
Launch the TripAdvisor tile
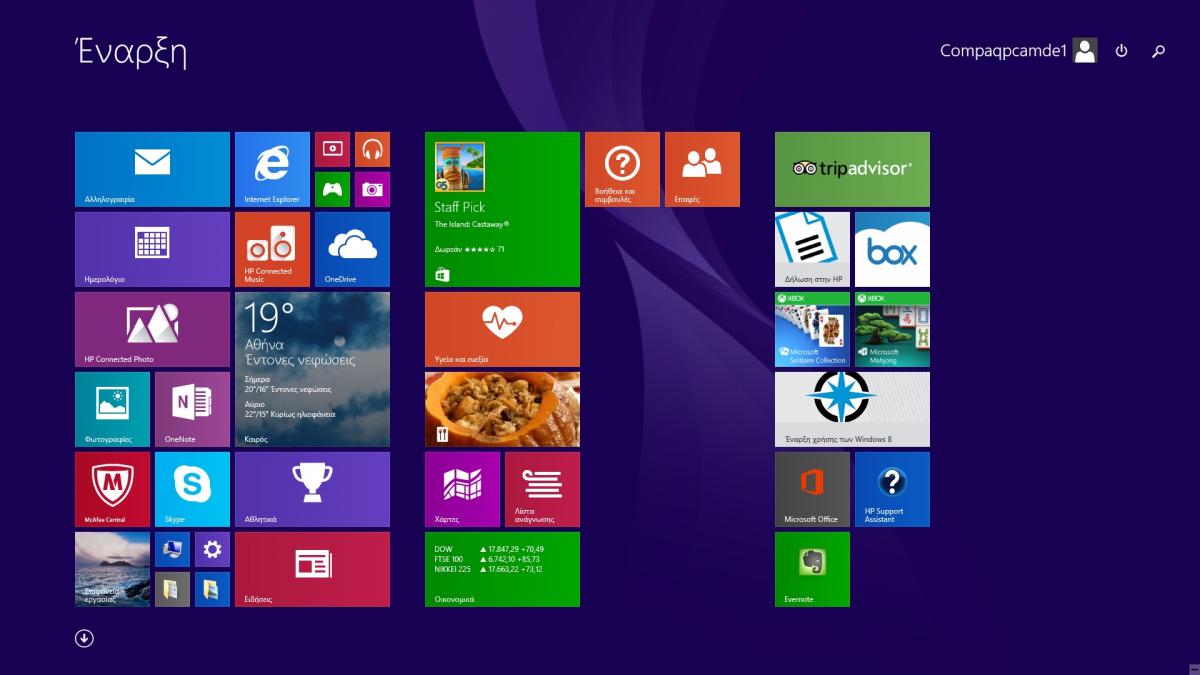[x=852, y=169]
